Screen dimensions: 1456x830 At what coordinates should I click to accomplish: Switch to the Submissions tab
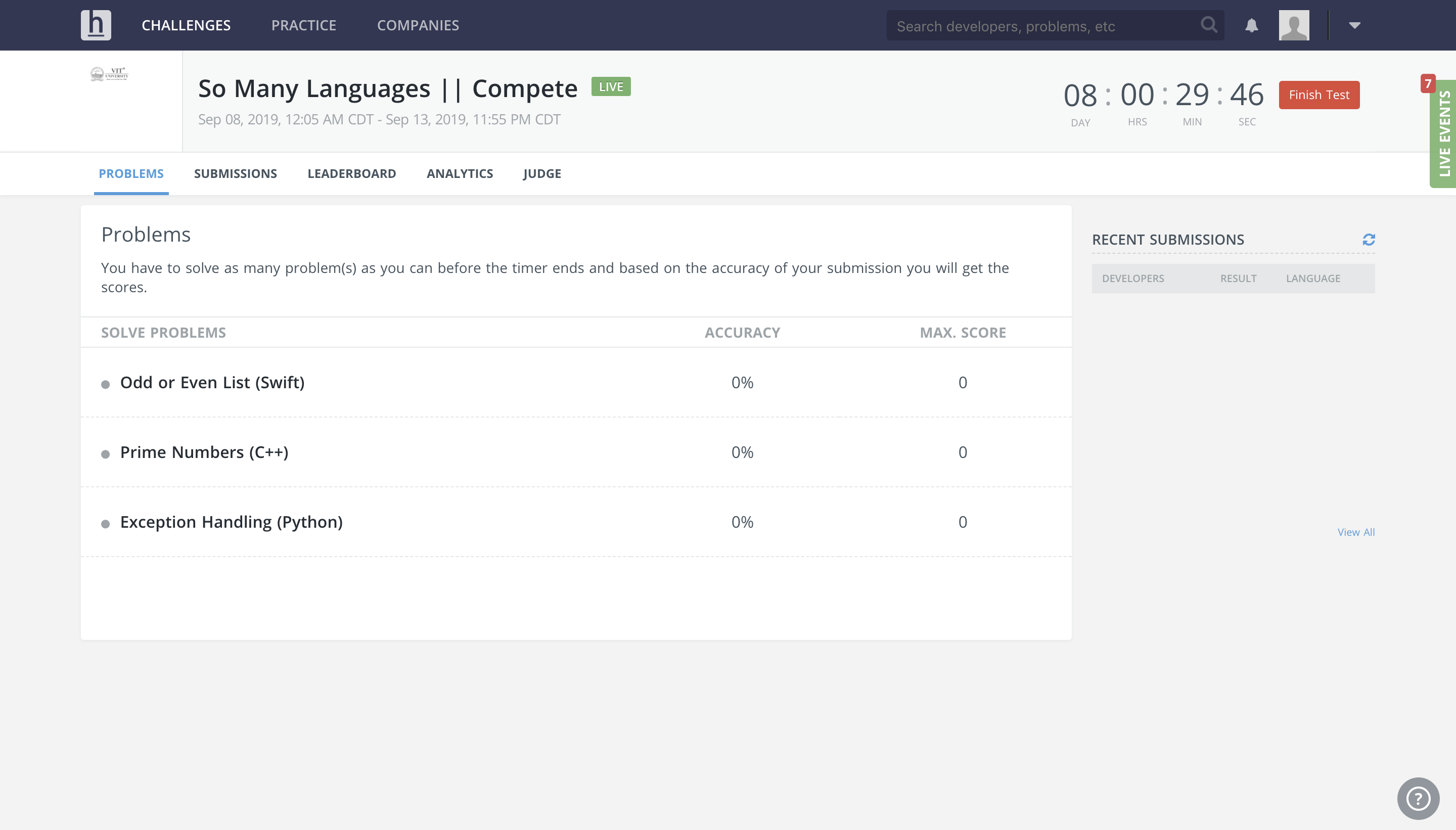point(235,173)
